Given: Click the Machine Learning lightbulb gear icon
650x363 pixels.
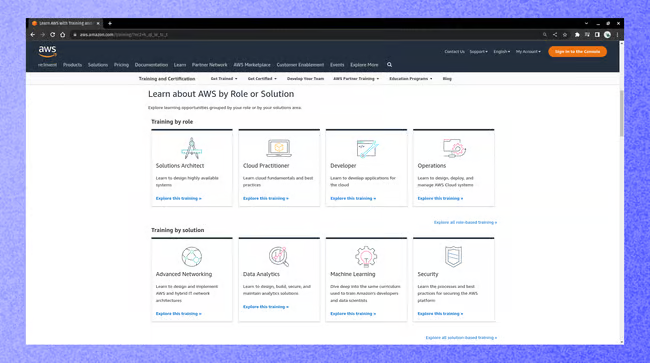Looking at the screenshot, I should [x=366, y=257].
